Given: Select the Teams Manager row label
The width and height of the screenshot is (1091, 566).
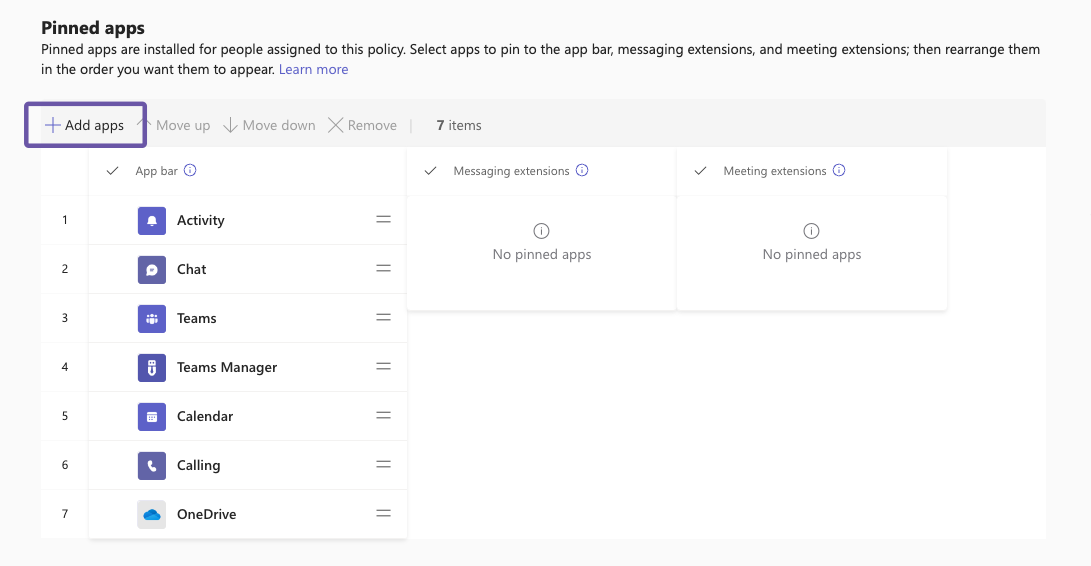Looking at the screenshot, I should [227, 368].
